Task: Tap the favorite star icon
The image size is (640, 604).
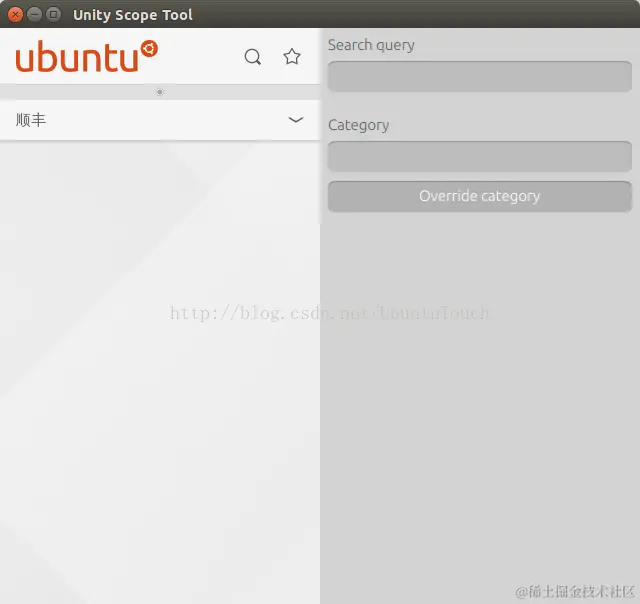Action: click(292, 56)
